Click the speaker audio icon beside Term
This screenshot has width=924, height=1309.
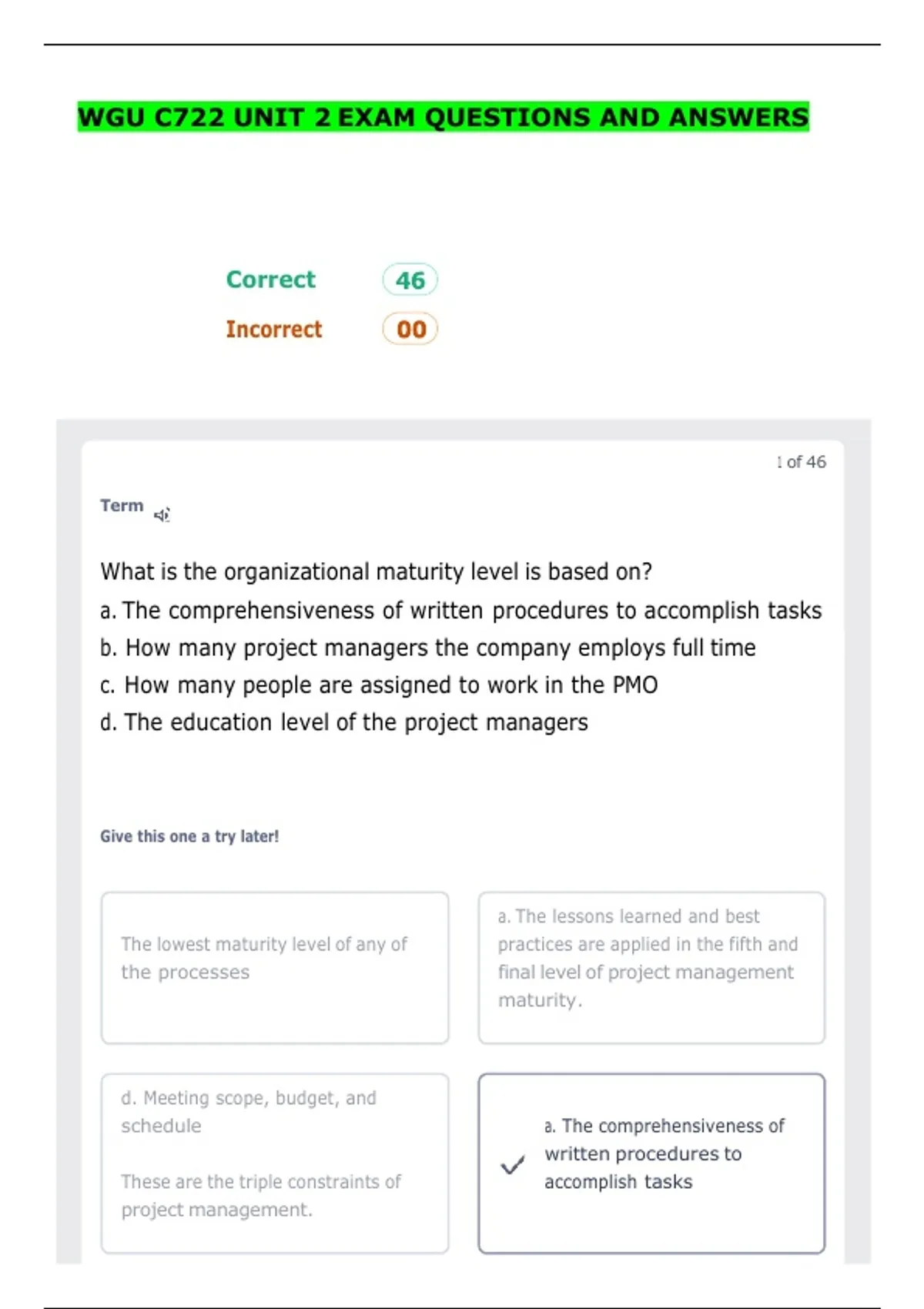[x=162, y=514]
